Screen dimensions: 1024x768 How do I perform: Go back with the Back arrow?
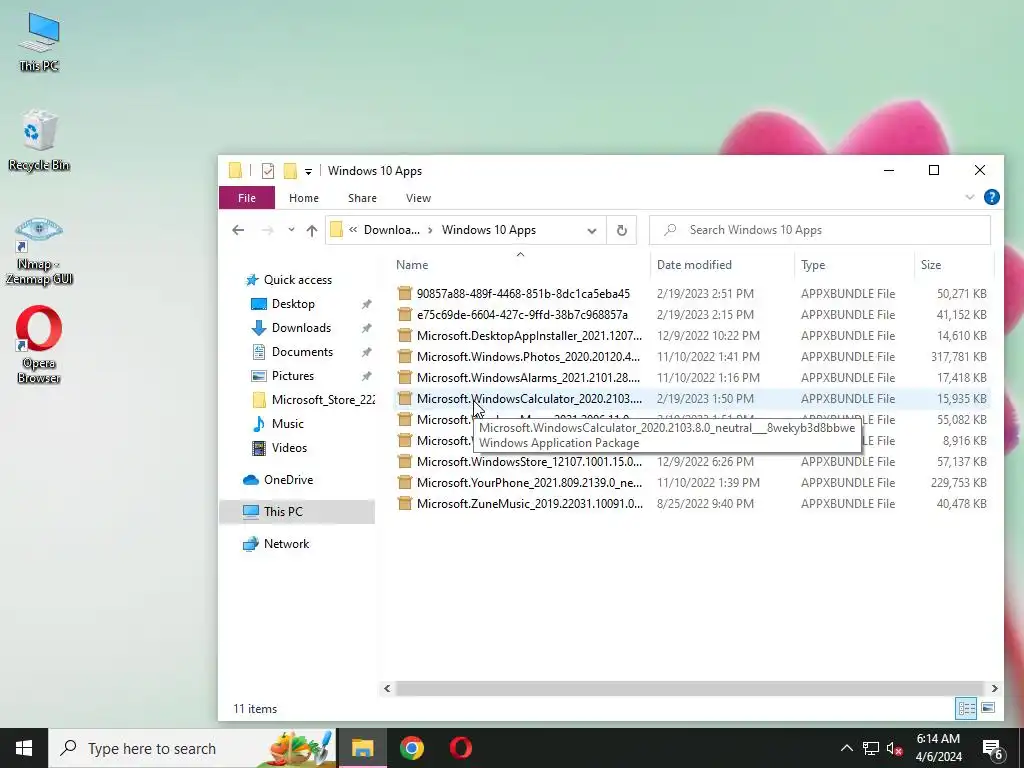(238, 230)
